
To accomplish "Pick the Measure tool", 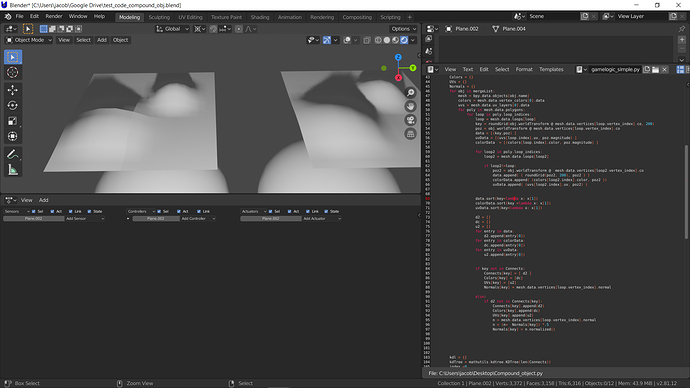I will 13,170.
